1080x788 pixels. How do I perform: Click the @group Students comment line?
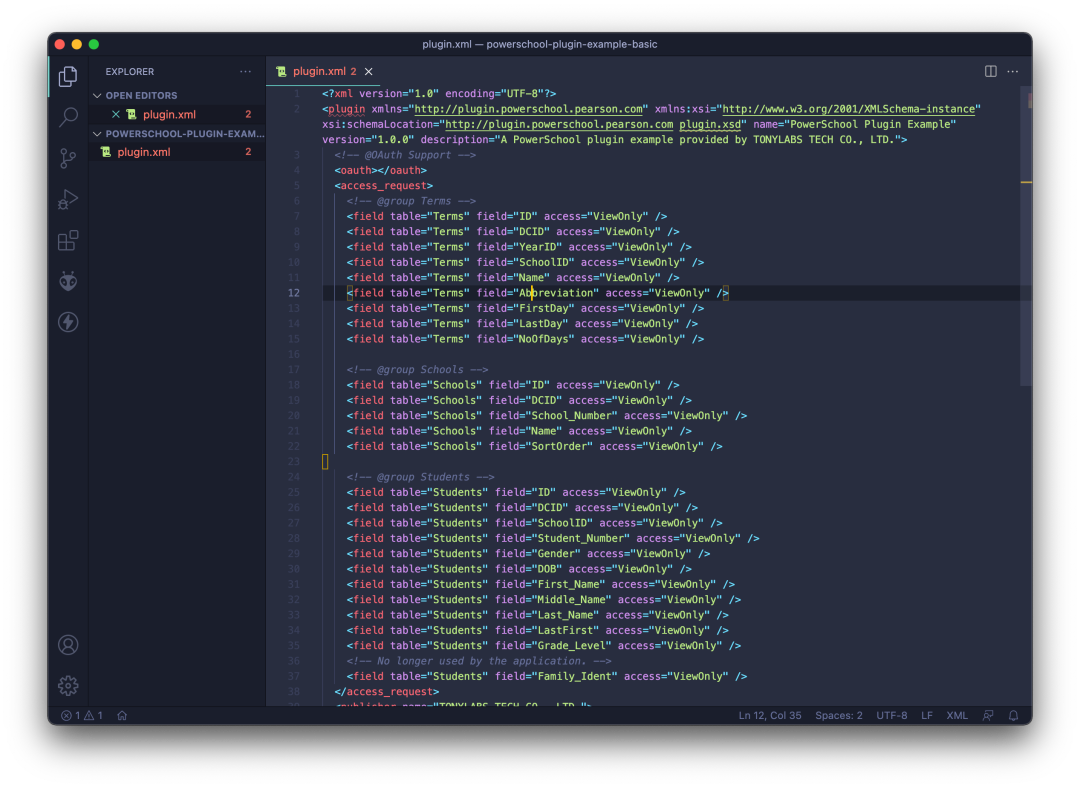pyautogui.click(x=420, y=477)
